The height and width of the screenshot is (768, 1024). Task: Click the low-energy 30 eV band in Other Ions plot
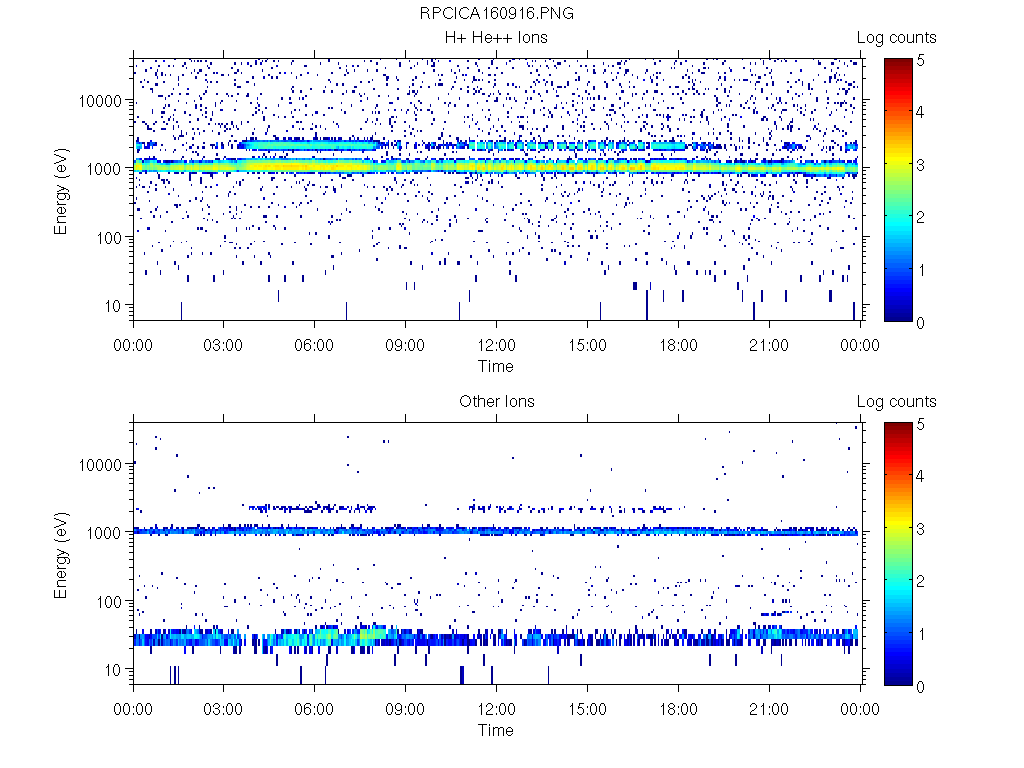496,637
